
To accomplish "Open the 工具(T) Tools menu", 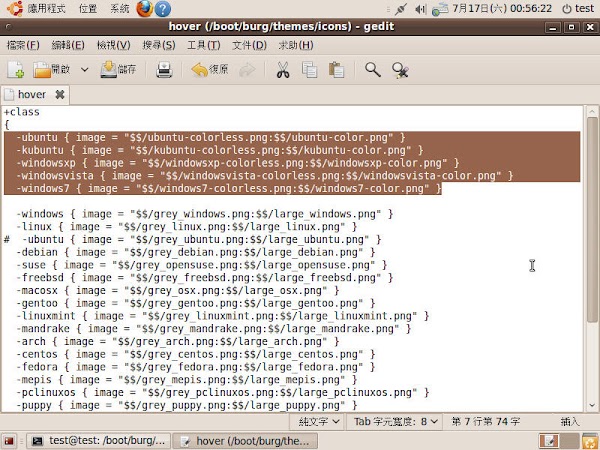I will (x=204, y=46).
